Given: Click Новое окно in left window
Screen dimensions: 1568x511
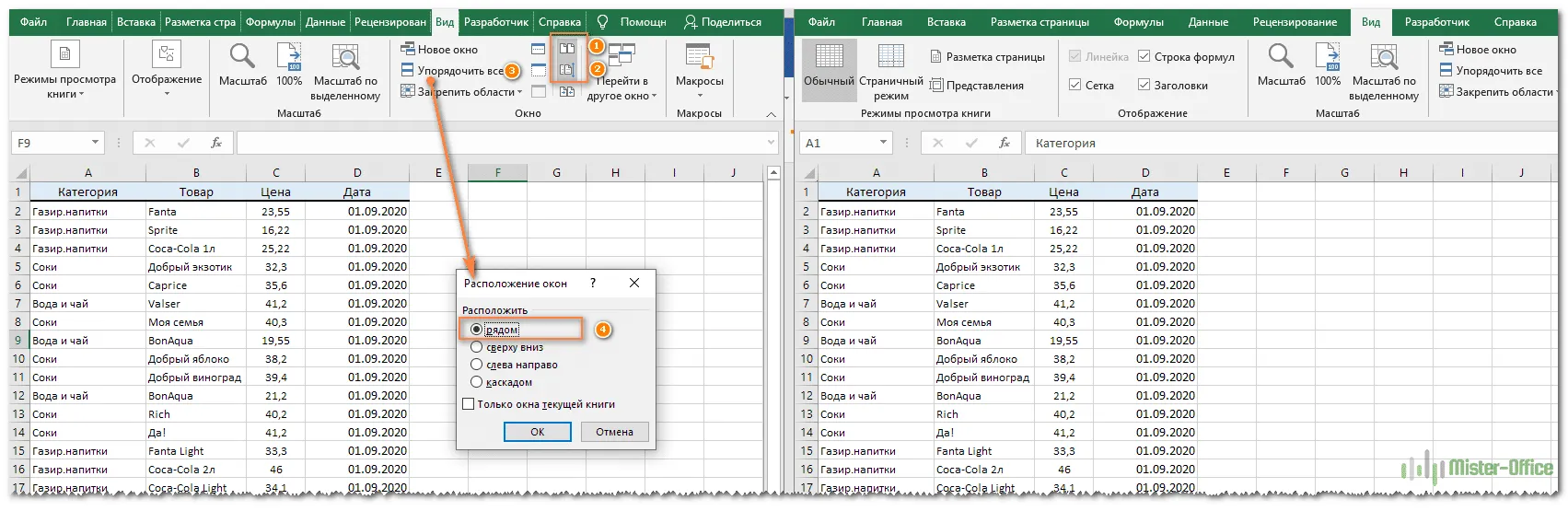Looking at the screenshot, I should pos(439,50).
